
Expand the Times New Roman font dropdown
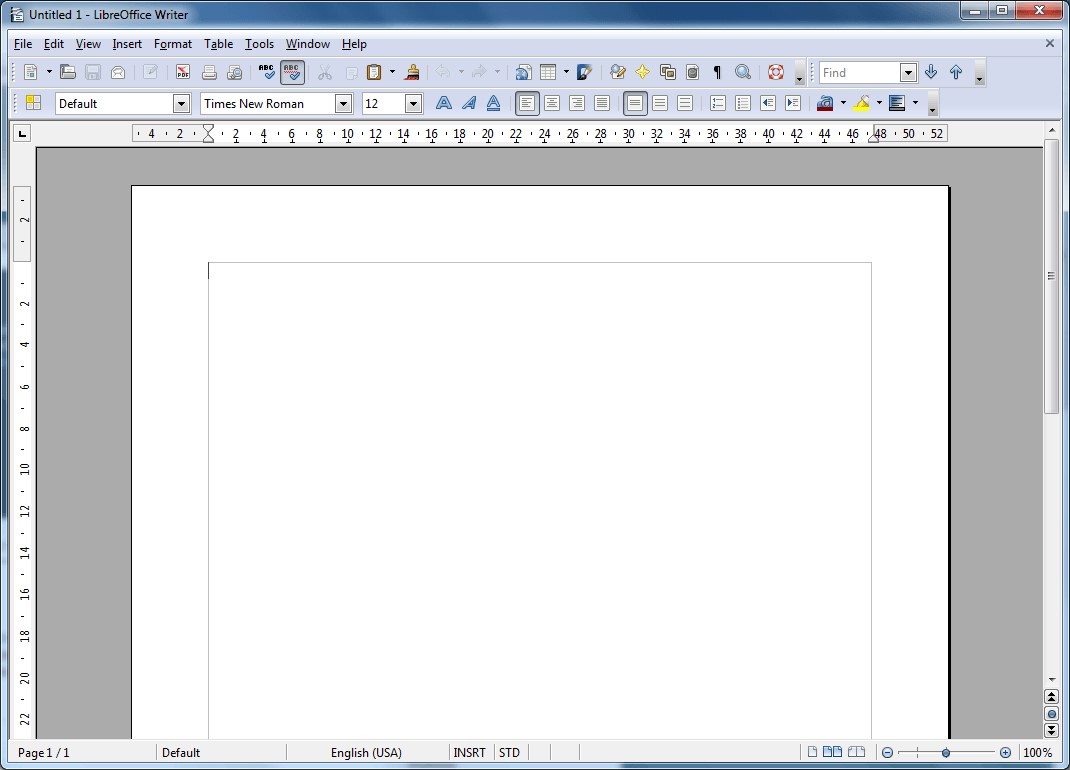tap(343, 103)
